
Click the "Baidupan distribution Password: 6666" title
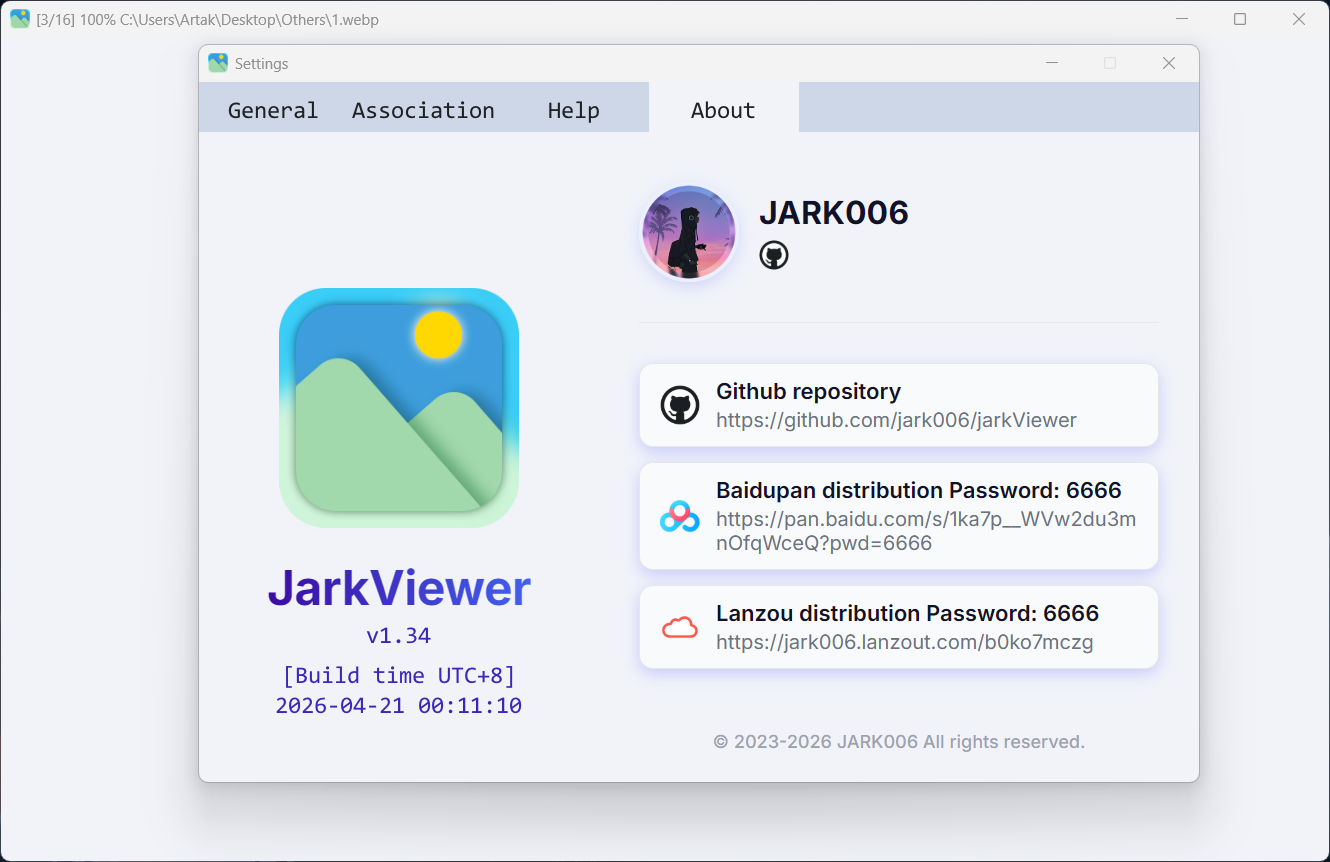click(919, 490)
